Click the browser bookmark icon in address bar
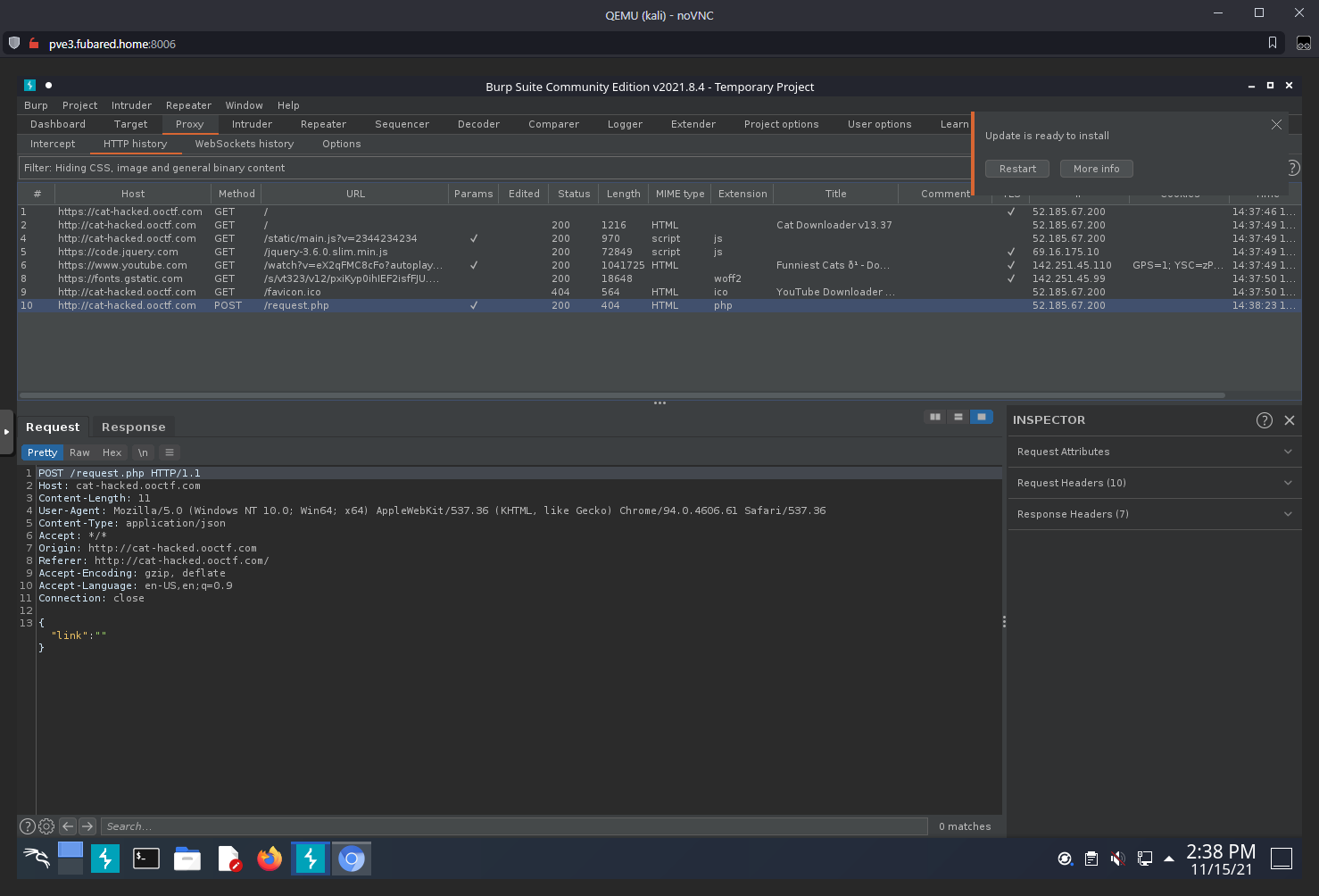This screenshot has height=896, width=1319. (1273, 43)
